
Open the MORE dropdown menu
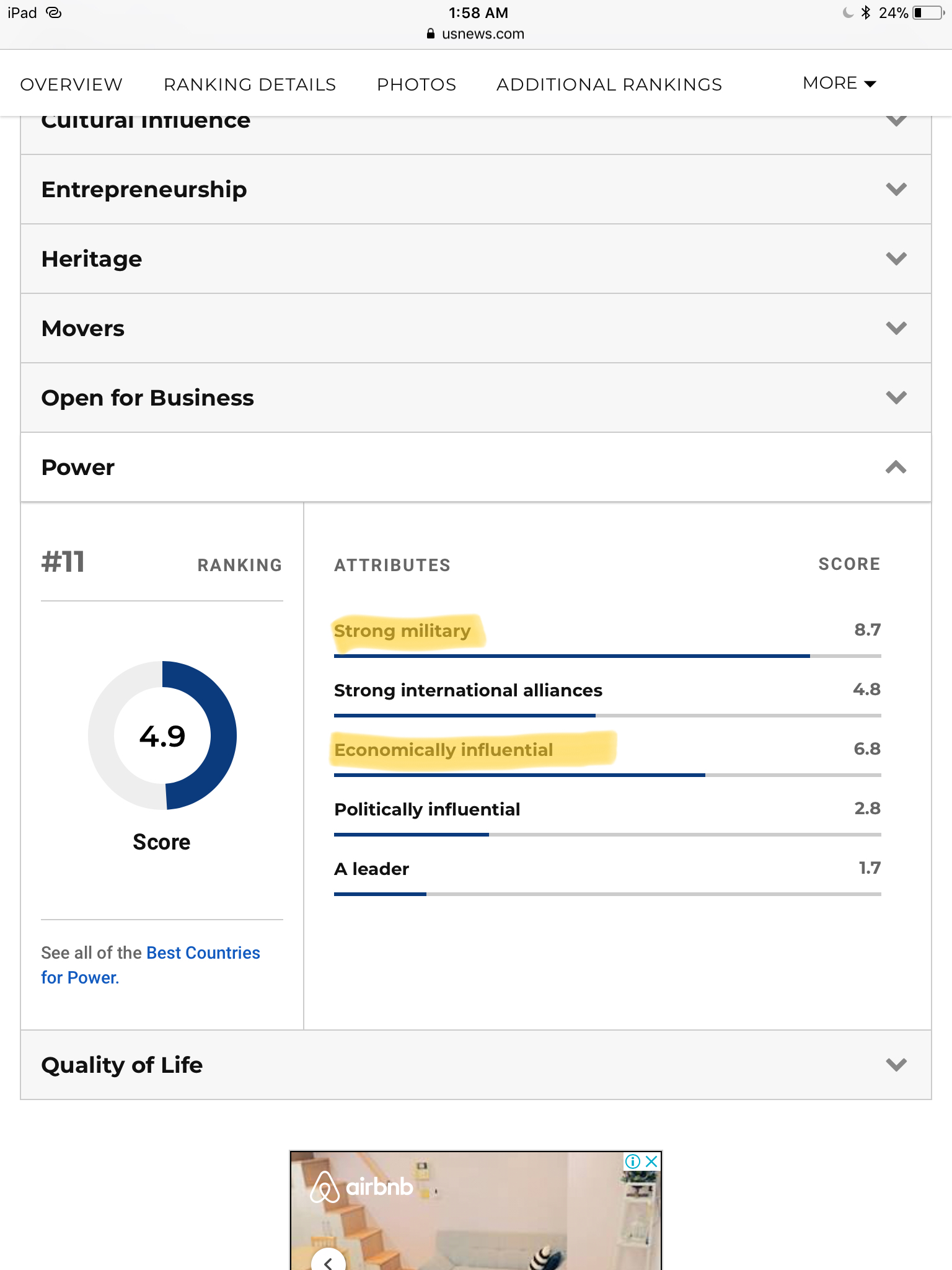(839, 83)
